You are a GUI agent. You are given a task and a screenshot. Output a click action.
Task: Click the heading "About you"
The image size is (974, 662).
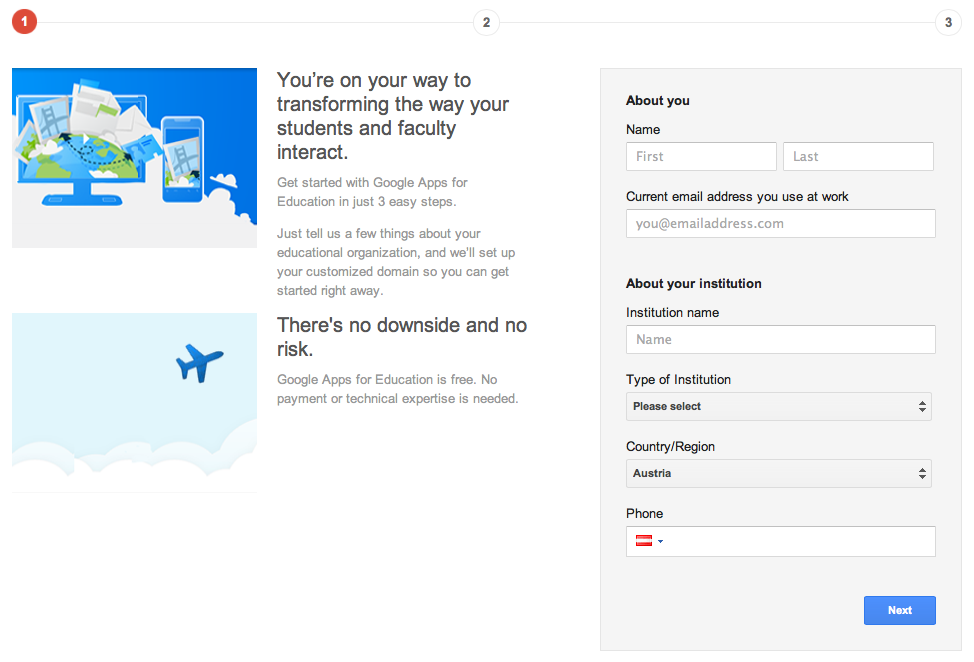[x=658, y=101]
